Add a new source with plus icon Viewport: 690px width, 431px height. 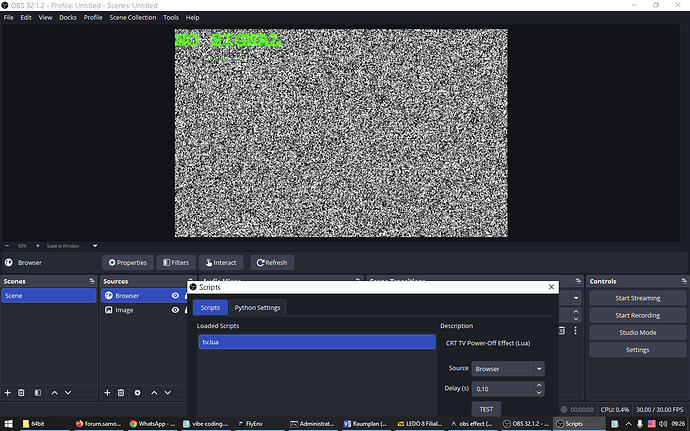pyautogui.click(x=107, y=393)
